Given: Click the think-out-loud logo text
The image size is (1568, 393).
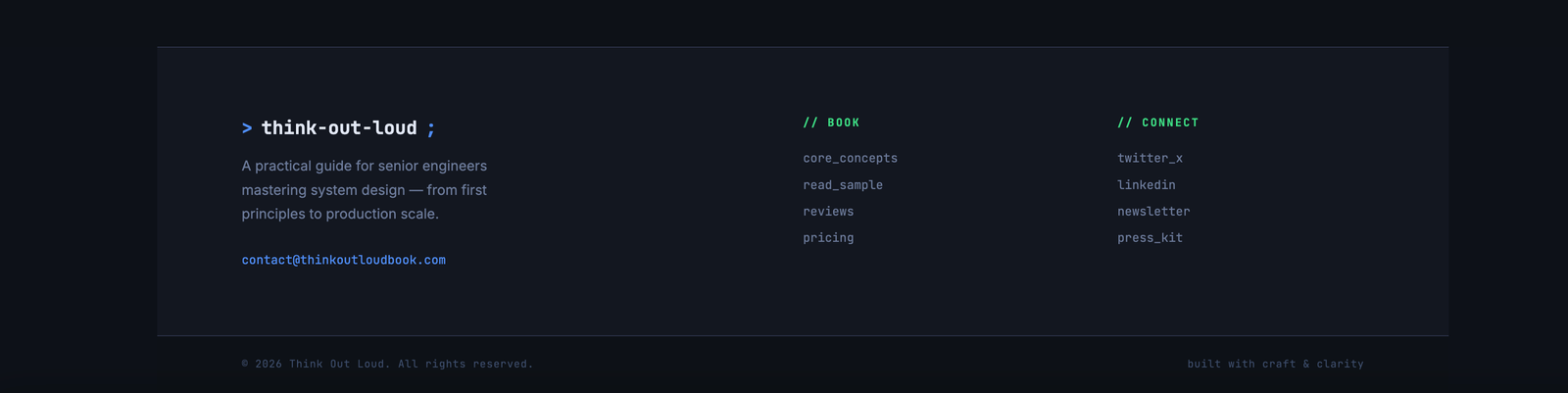Looking at the screenshot, I should pyautogui.click(x=339, y=128).
